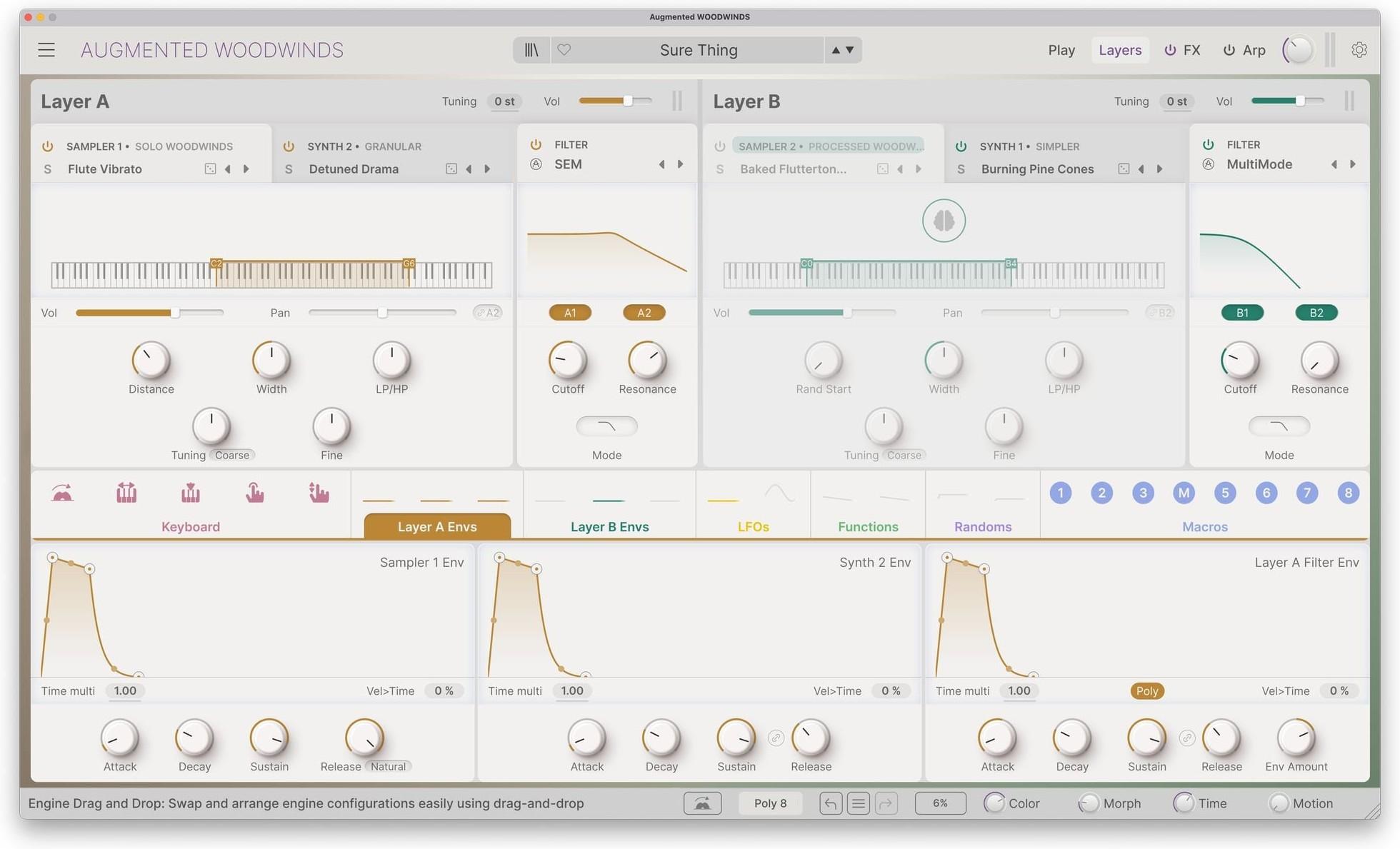Adjust Layer A master Vol slider
1400x849 pixels.
point(615,101)
